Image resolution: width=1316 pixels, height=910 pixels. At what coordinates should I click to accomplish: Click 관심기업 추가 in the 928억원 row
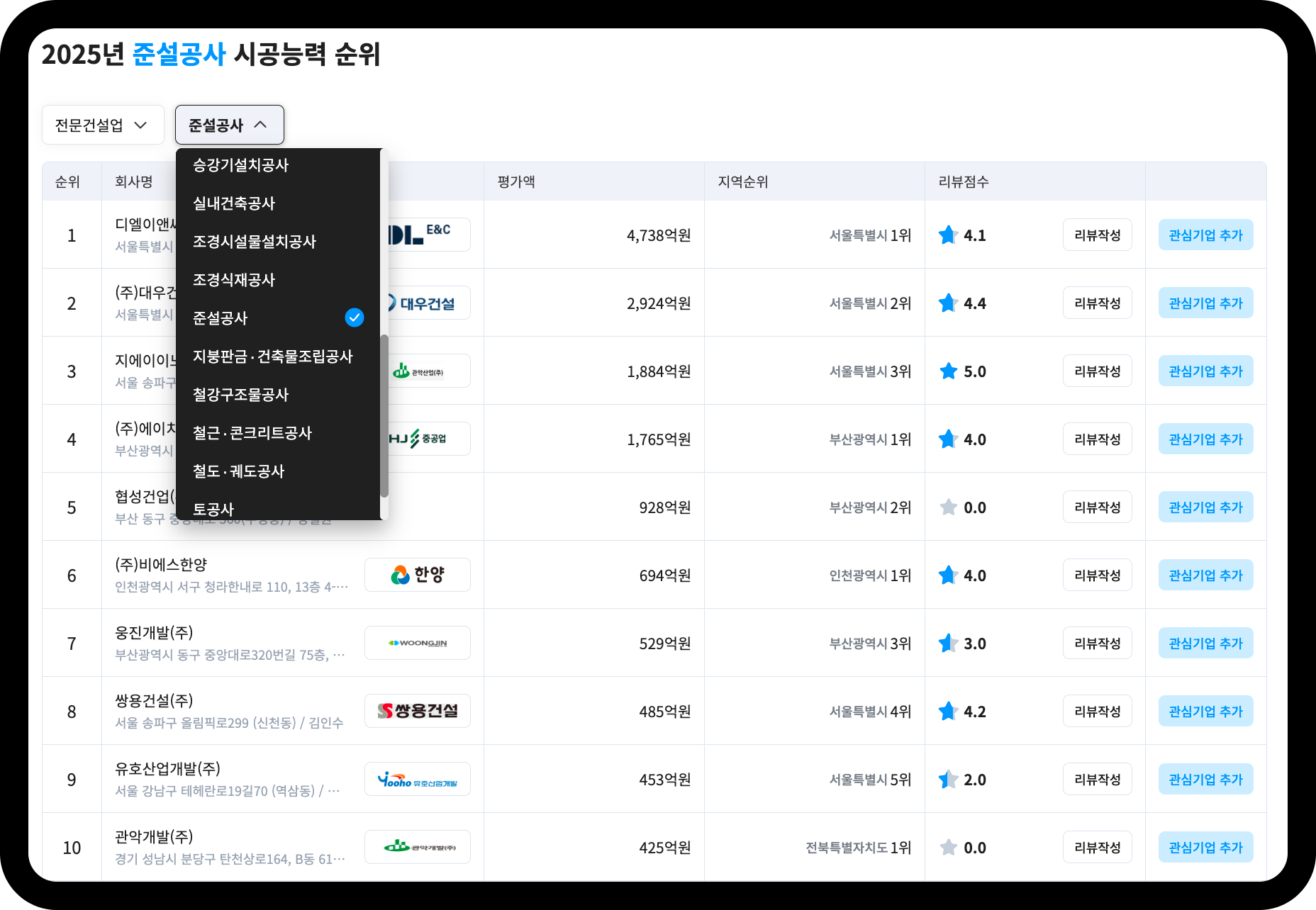(x=1206, y=507)
